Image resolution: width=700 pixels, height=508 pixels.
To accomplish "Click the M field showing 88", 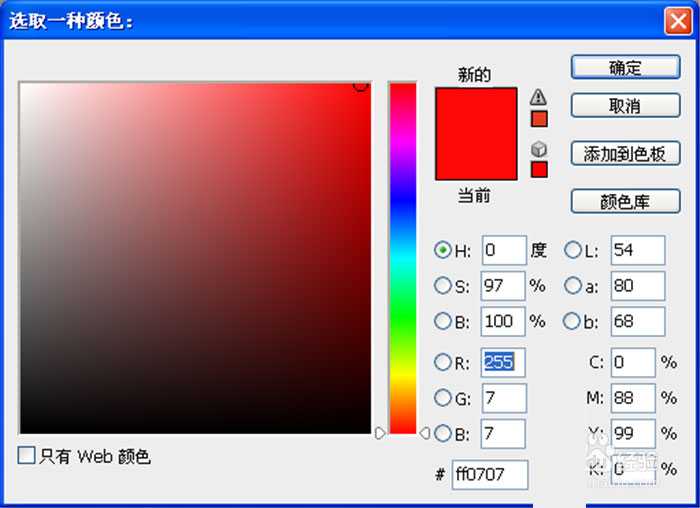I will click(x=633, y=398).
